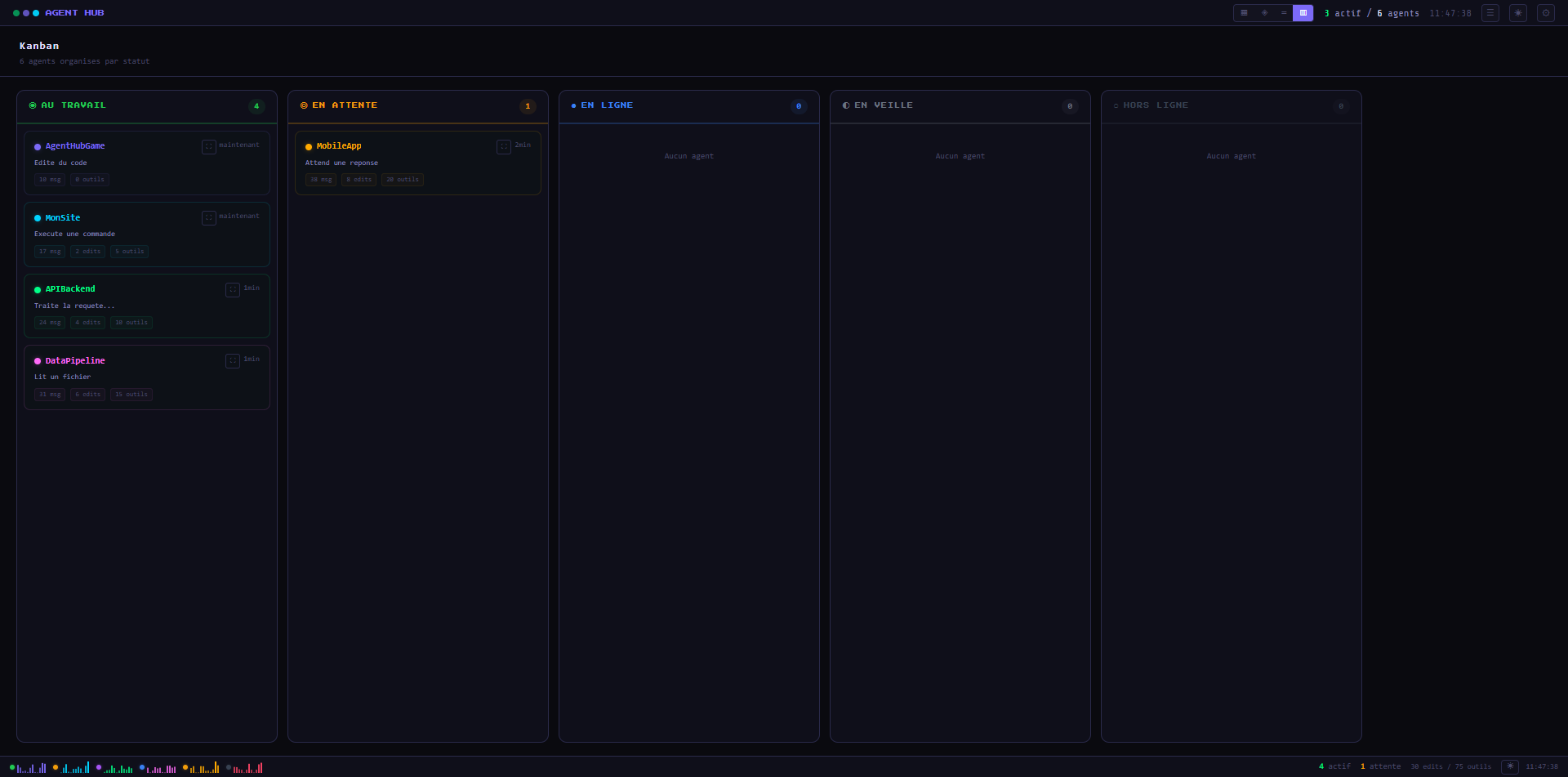Open the MonSite agent title
This screenshot has height=777, width=1568.
[x=63, y=218]
